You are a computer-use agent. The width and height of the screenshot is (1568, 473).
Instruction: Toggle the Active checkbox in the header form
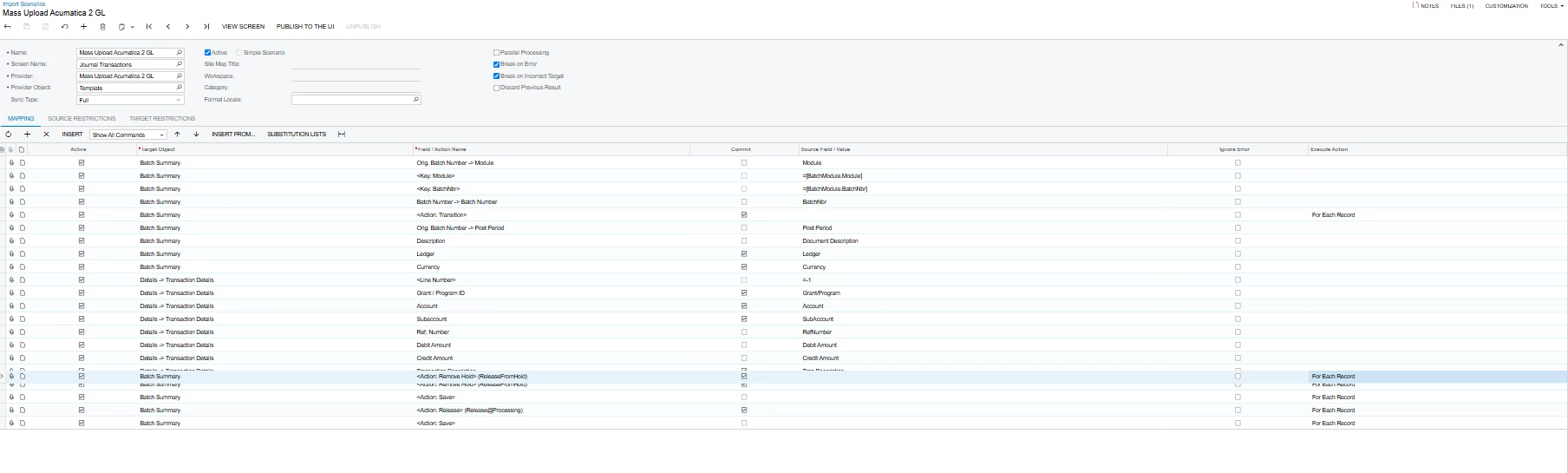pos(207,53)
